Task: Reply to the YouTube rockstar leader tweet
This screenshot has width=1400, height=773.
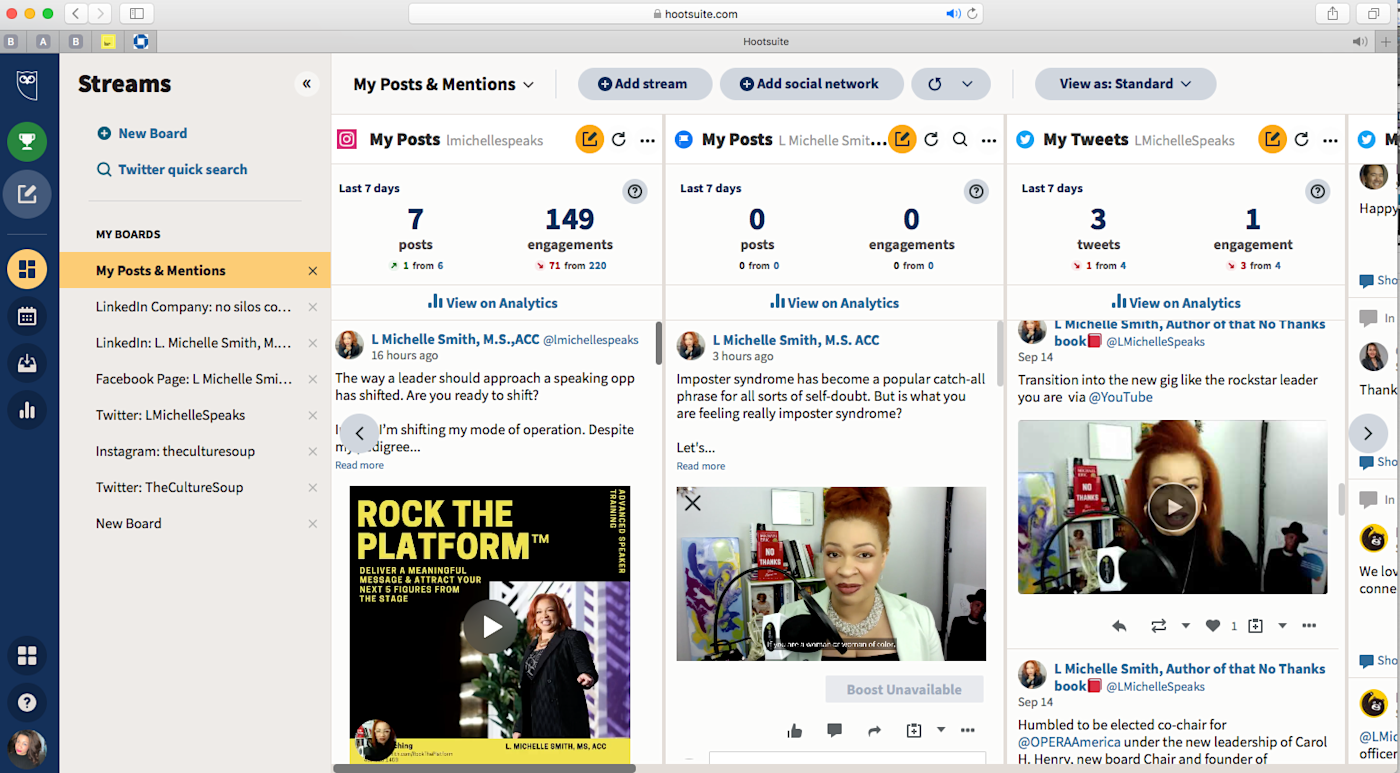Action: click(1119, 626)
